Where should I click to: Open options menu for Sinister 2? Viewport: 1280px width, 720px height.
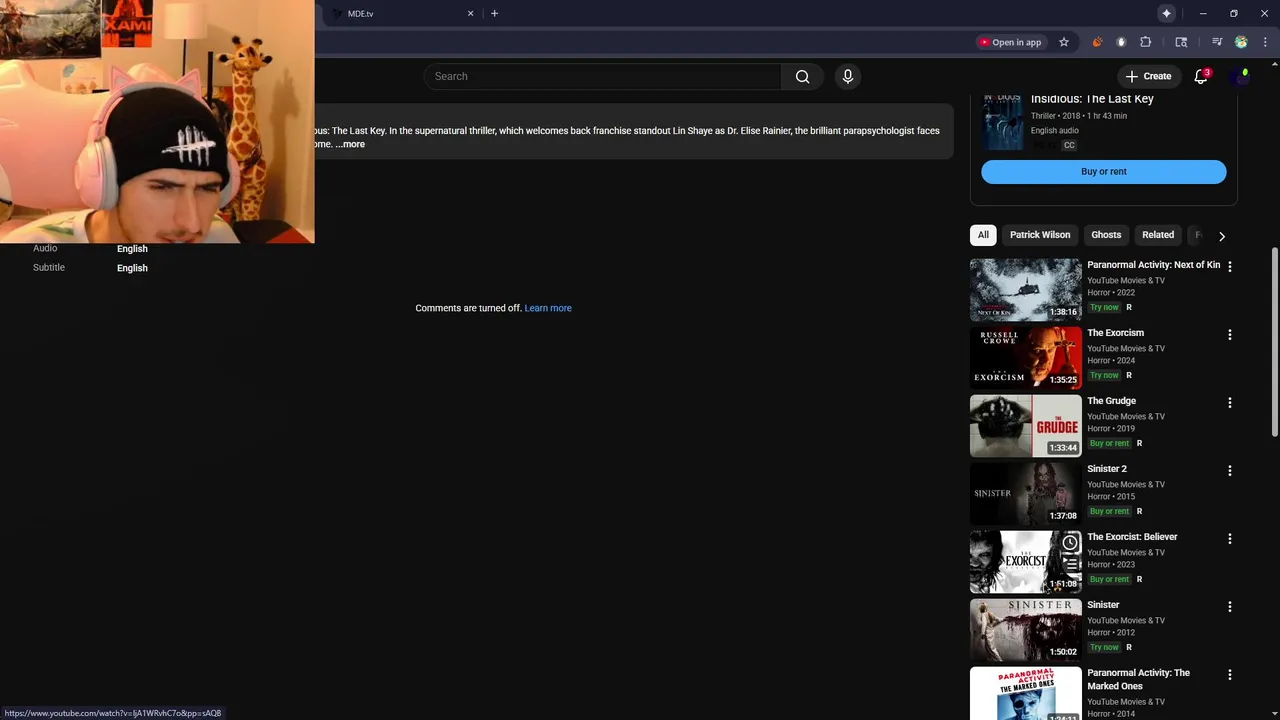click(x=1230, y=470)
